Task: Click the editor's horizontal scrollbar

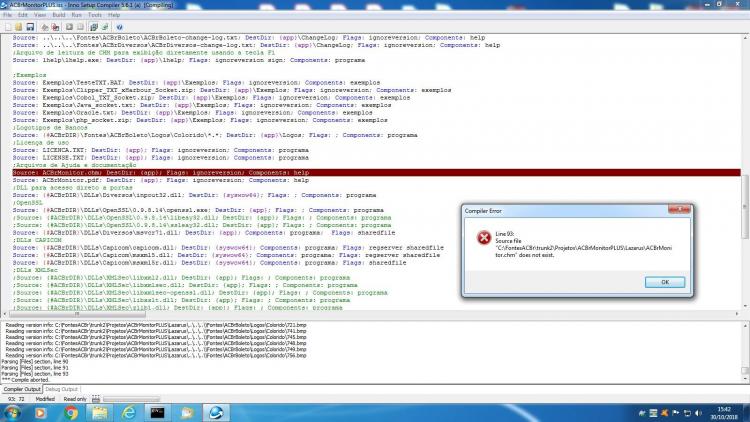Action: pos(371,314)
